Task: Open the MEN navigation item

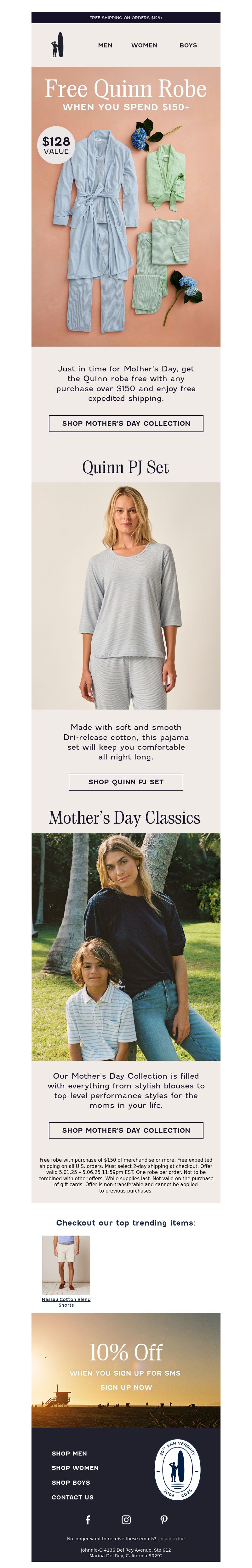Action: tap(105, 45)
